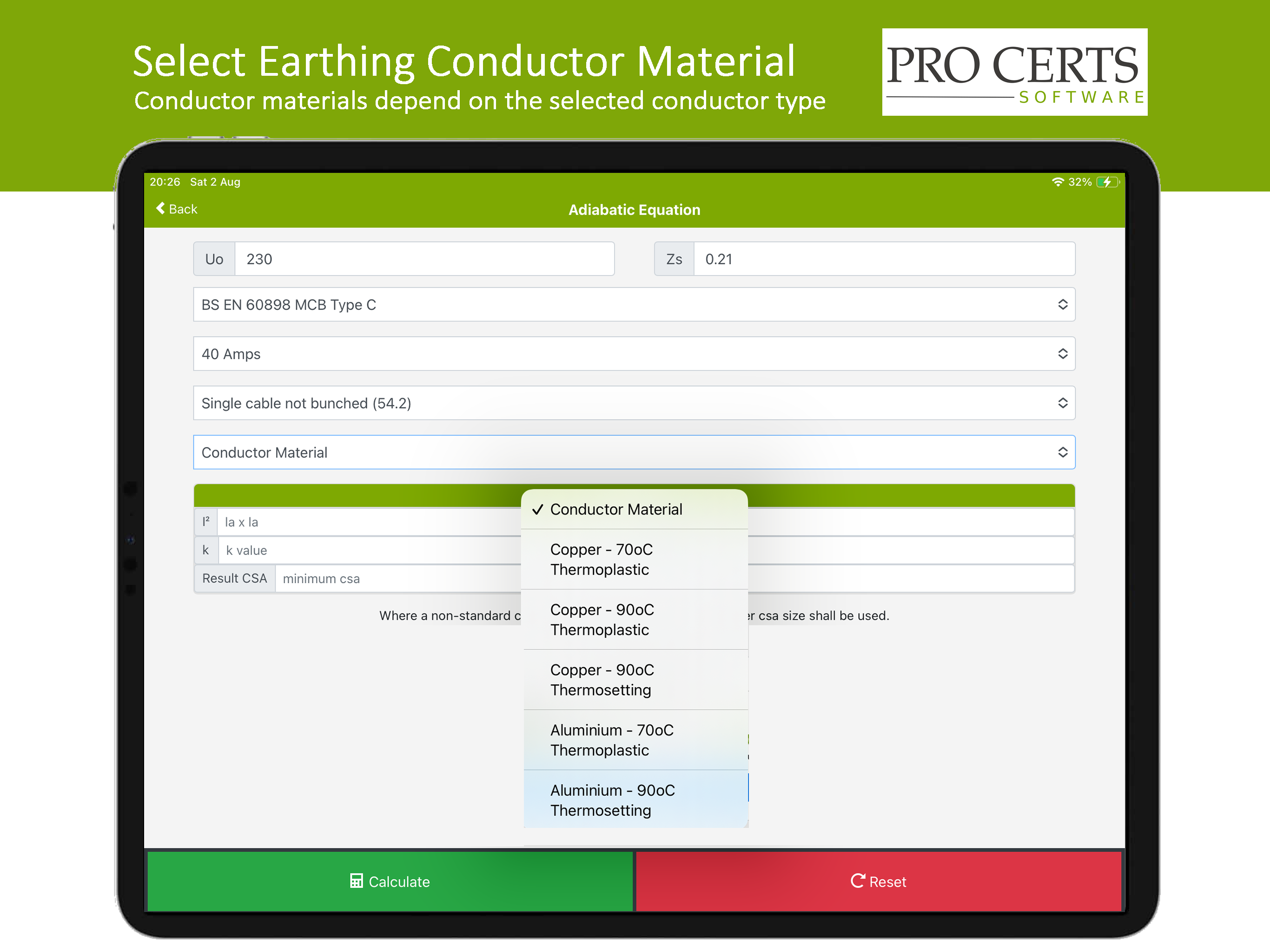
Task: Click the Calculate button
Action: [x=390, y=881]
